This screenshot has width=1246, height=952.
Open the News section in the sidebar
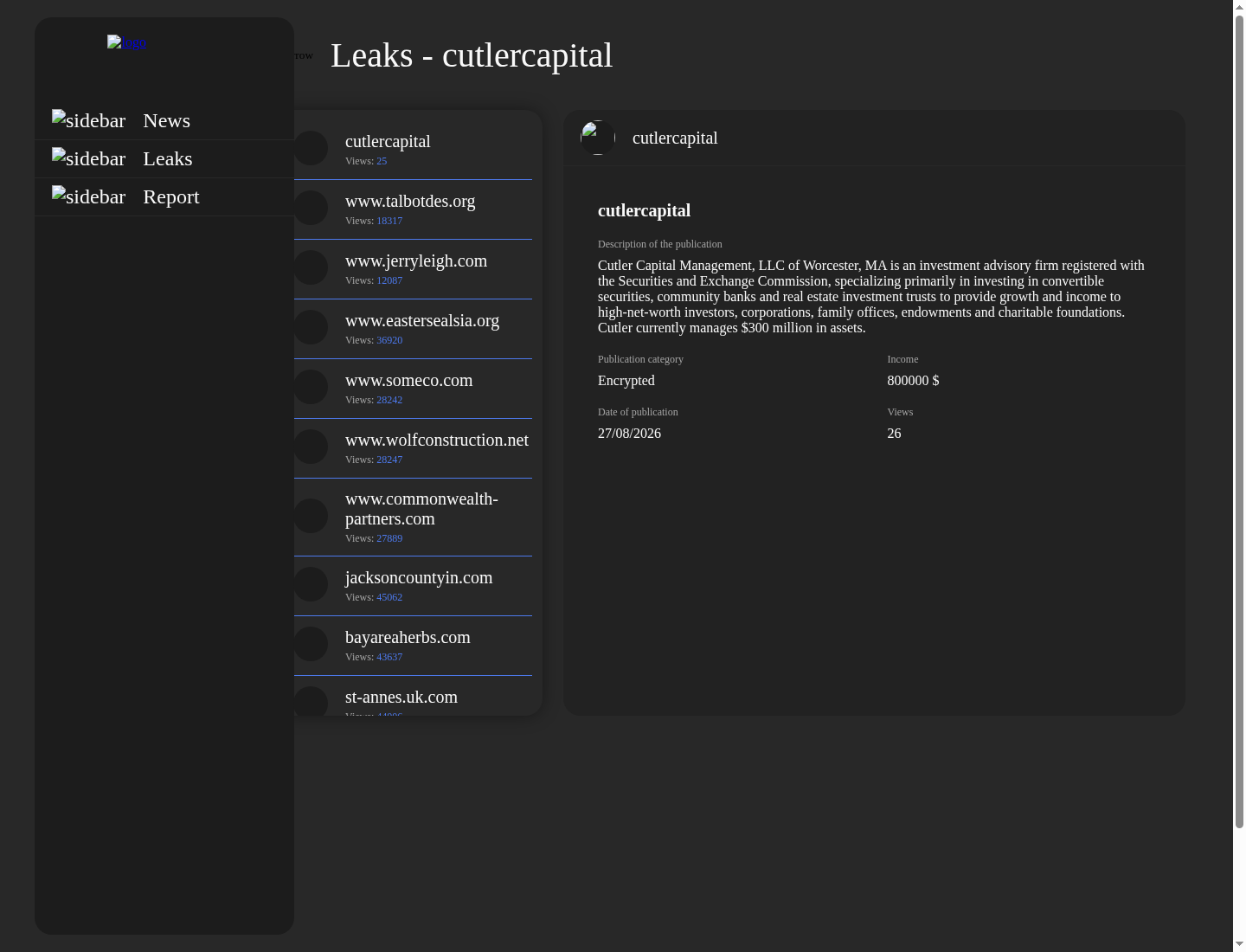click(x=164, y=120)
